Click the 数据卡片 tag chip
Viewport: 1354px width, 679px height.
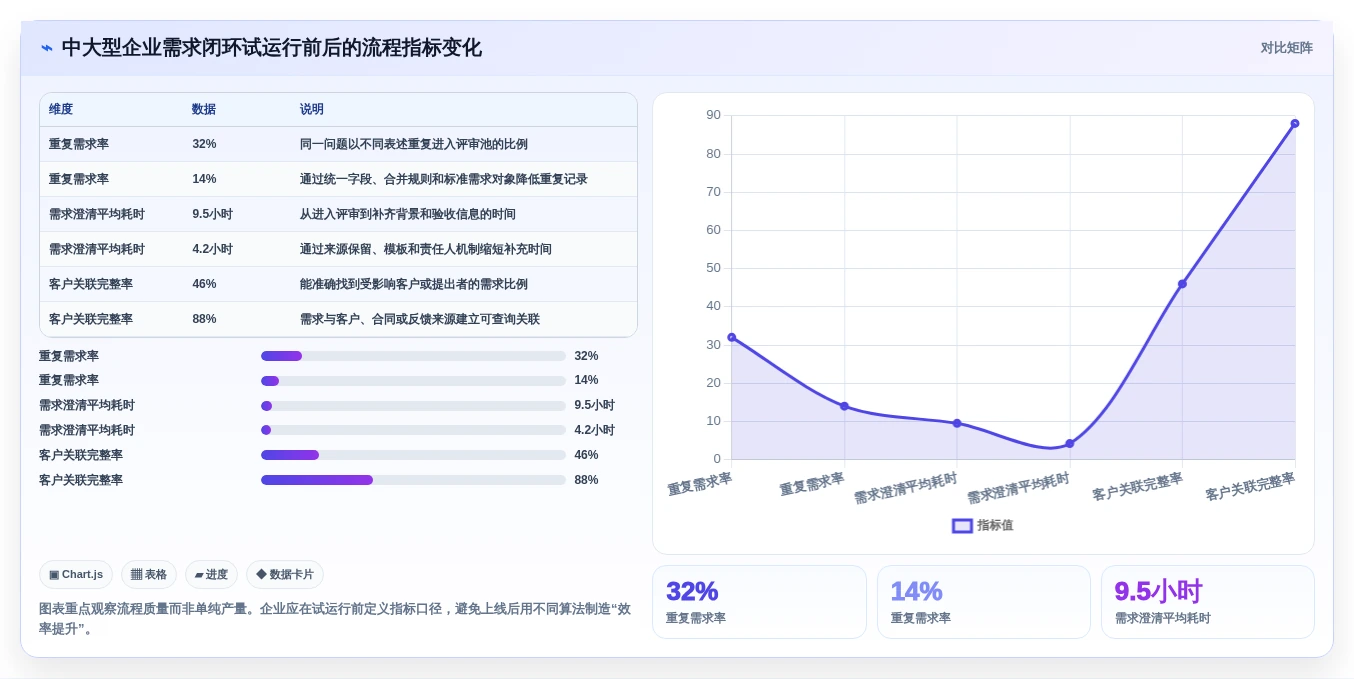[x=285, y=574]
